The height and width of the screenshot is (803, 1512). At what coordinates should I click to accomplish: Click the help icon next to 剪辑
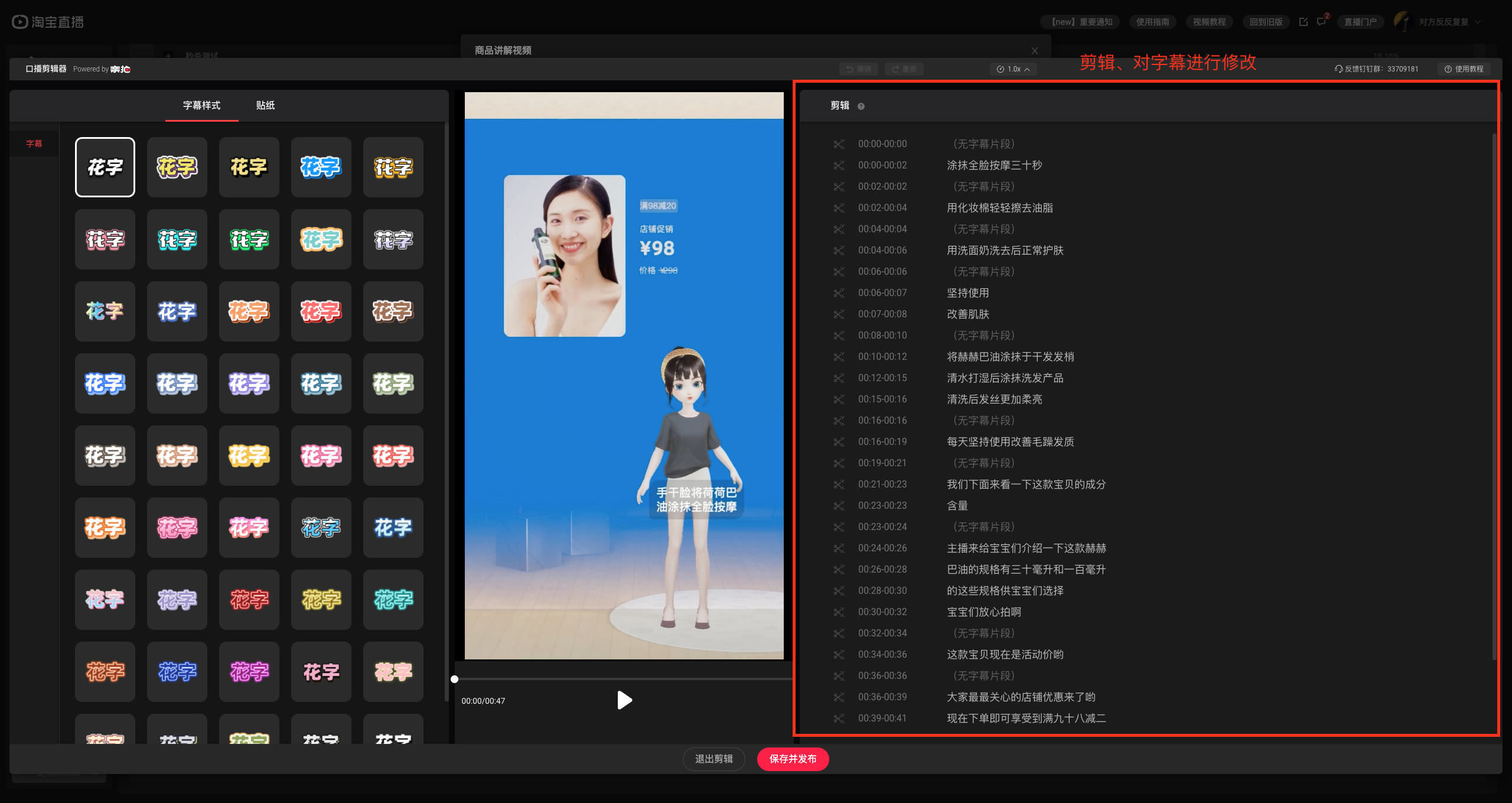pyautogui.click(x=861, y=106)
